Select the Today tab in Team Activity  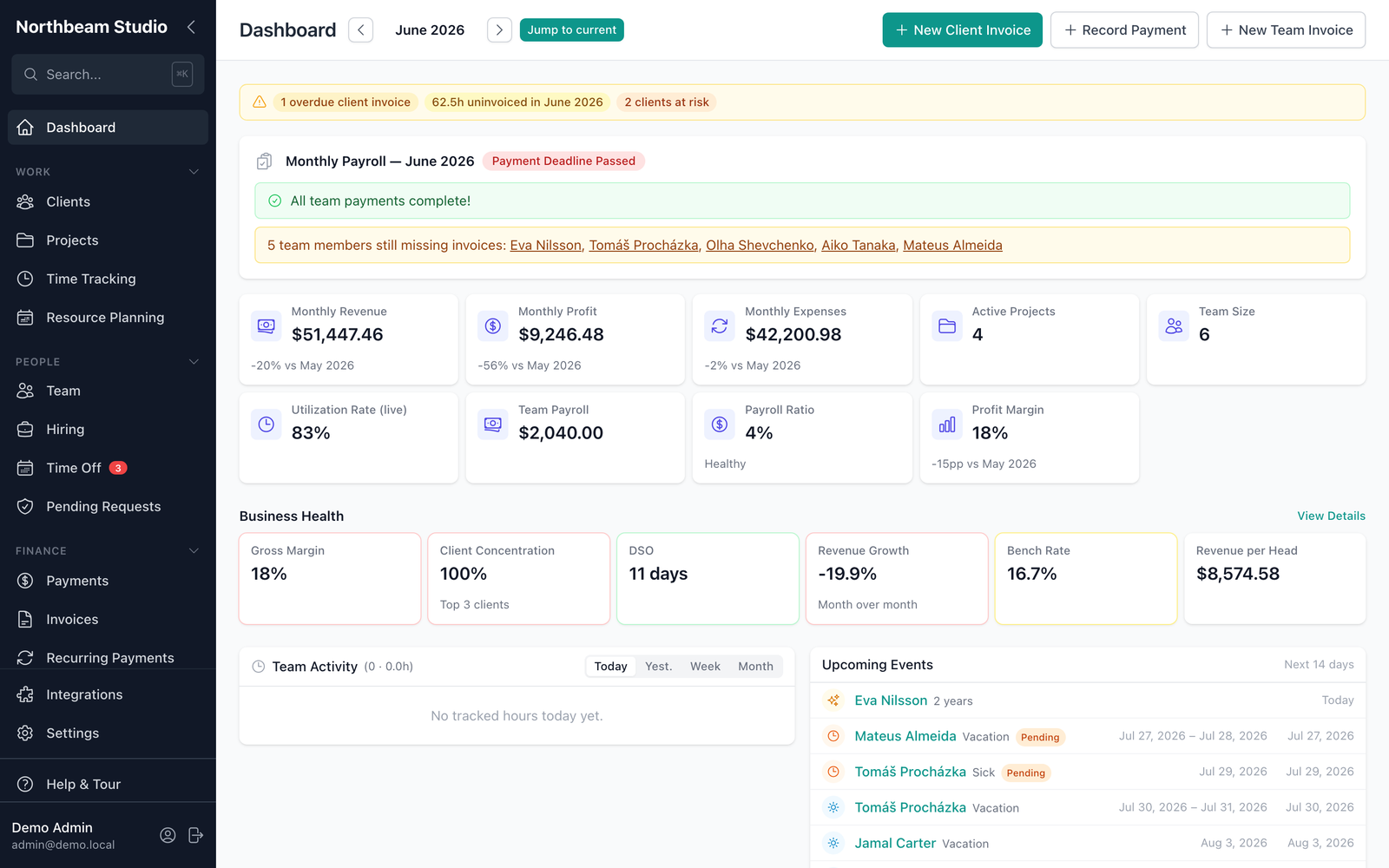coord(610,667)
